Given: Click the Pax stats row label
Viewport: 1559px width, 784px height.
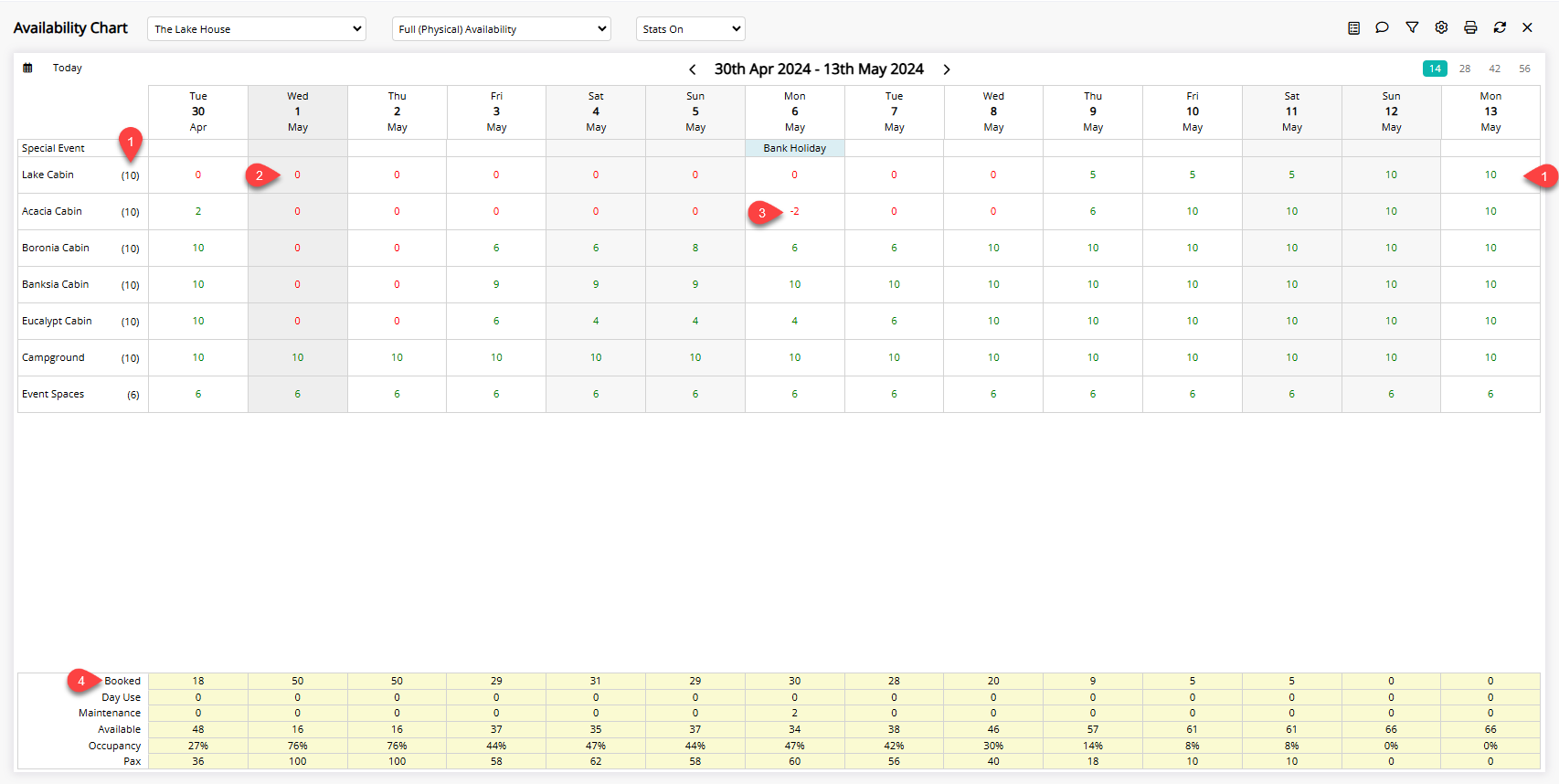Looking at the screenshot, I should [133, 761].
